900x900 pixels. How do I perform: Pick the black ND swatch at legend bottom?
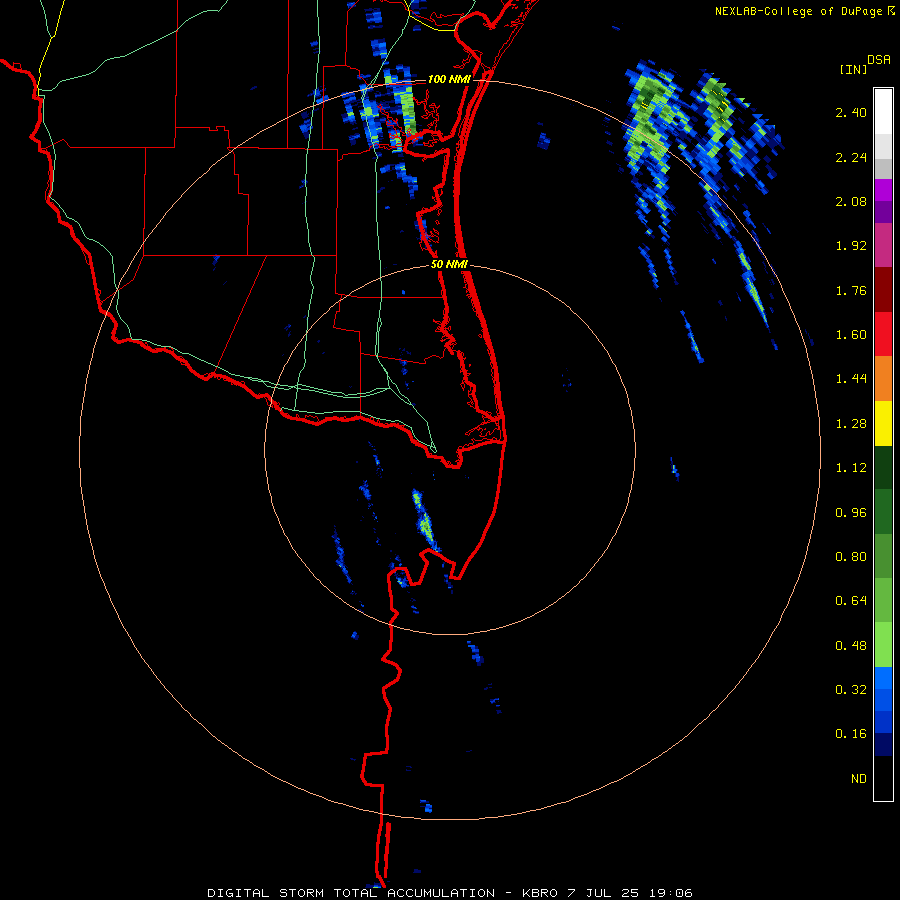883,778
